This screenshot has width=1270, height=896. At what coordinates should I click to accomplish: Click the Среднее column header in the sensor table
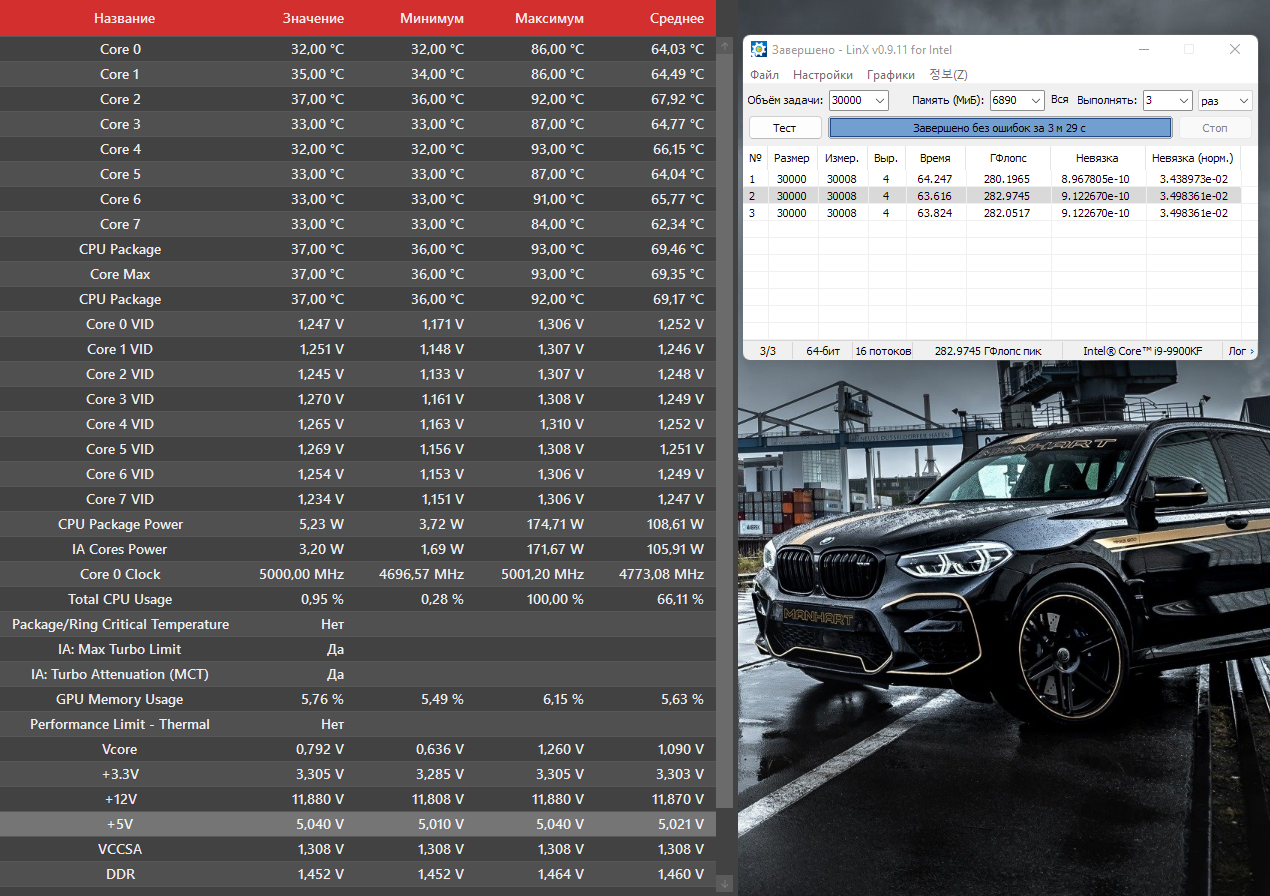(x=677, y=18)
